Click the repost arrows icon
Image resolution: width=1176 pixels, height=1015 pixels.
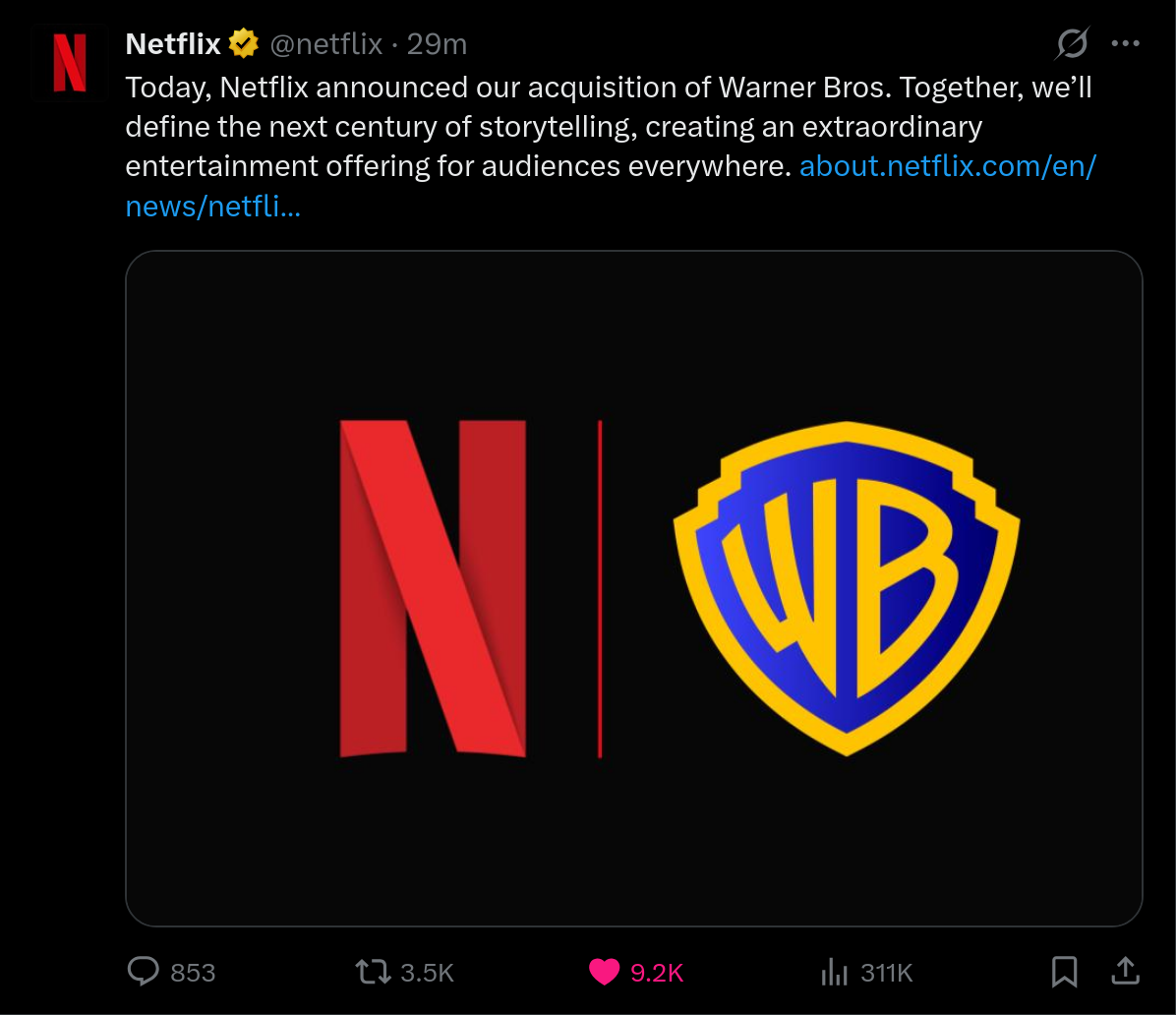[372, 973]
